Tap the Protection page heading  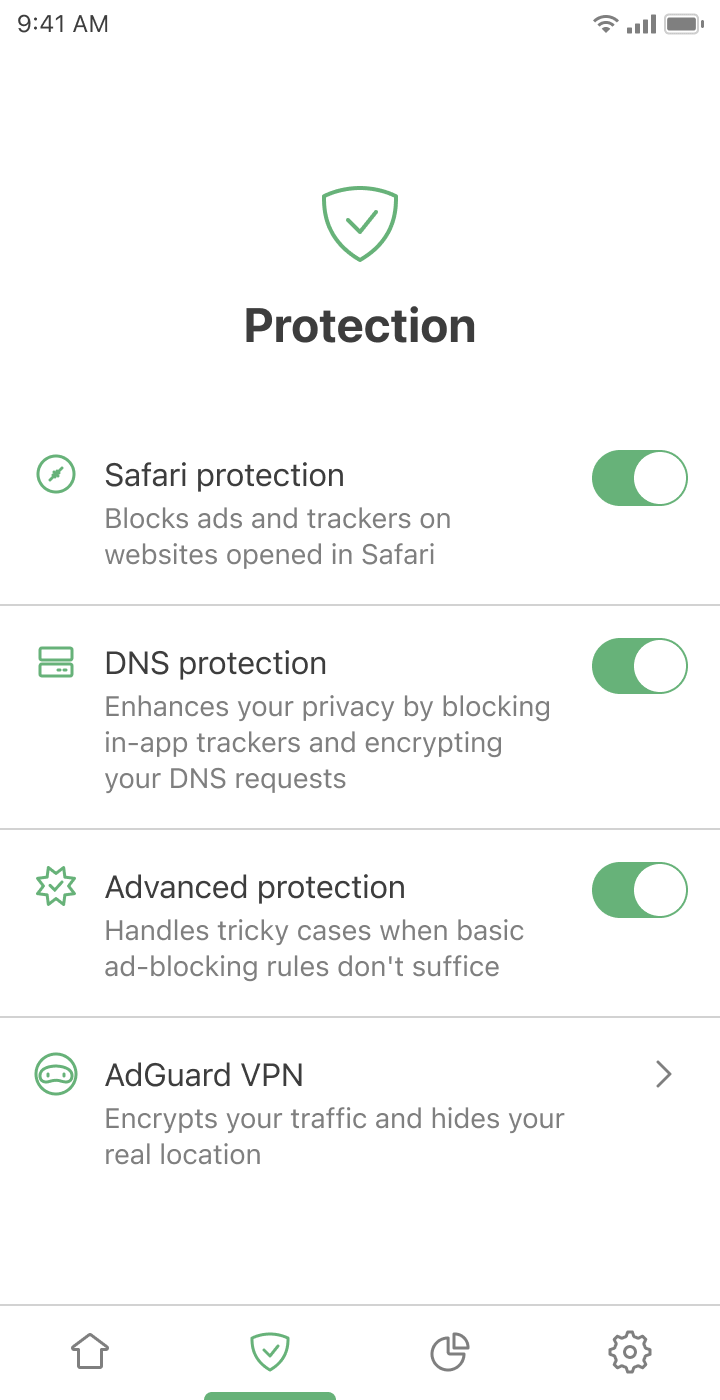point(360,326)
